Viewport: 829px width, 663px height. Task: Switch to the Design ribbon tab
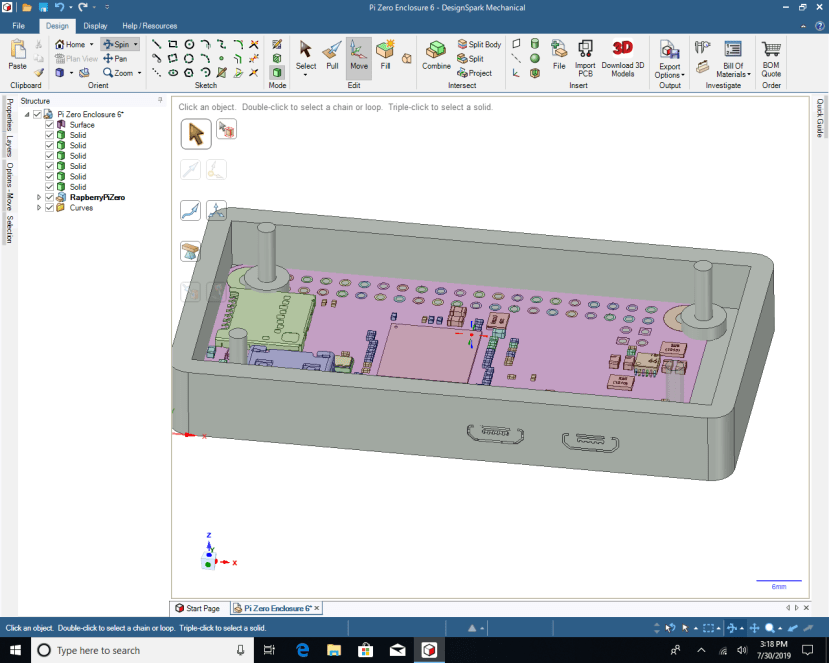pyautogui.click(x=57, y=26)
